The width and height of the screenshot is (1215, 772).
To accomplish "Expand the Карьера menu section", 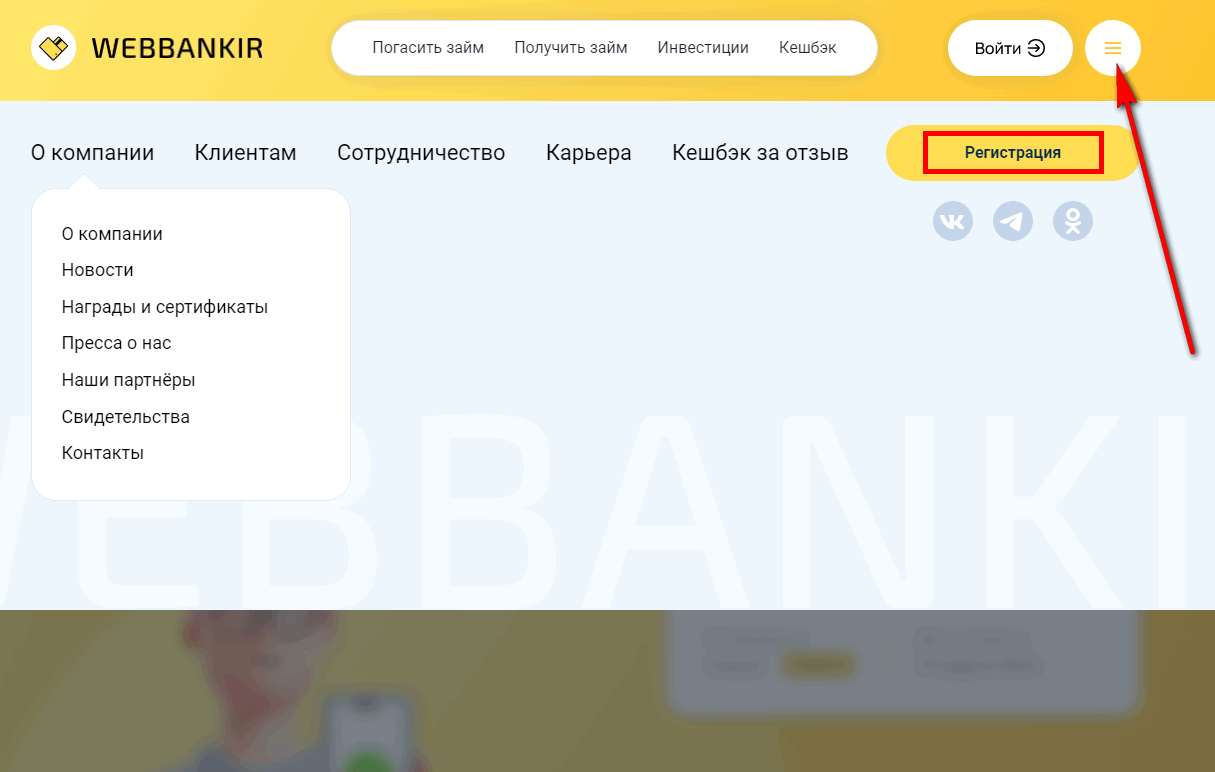I will tap(589, 153).
